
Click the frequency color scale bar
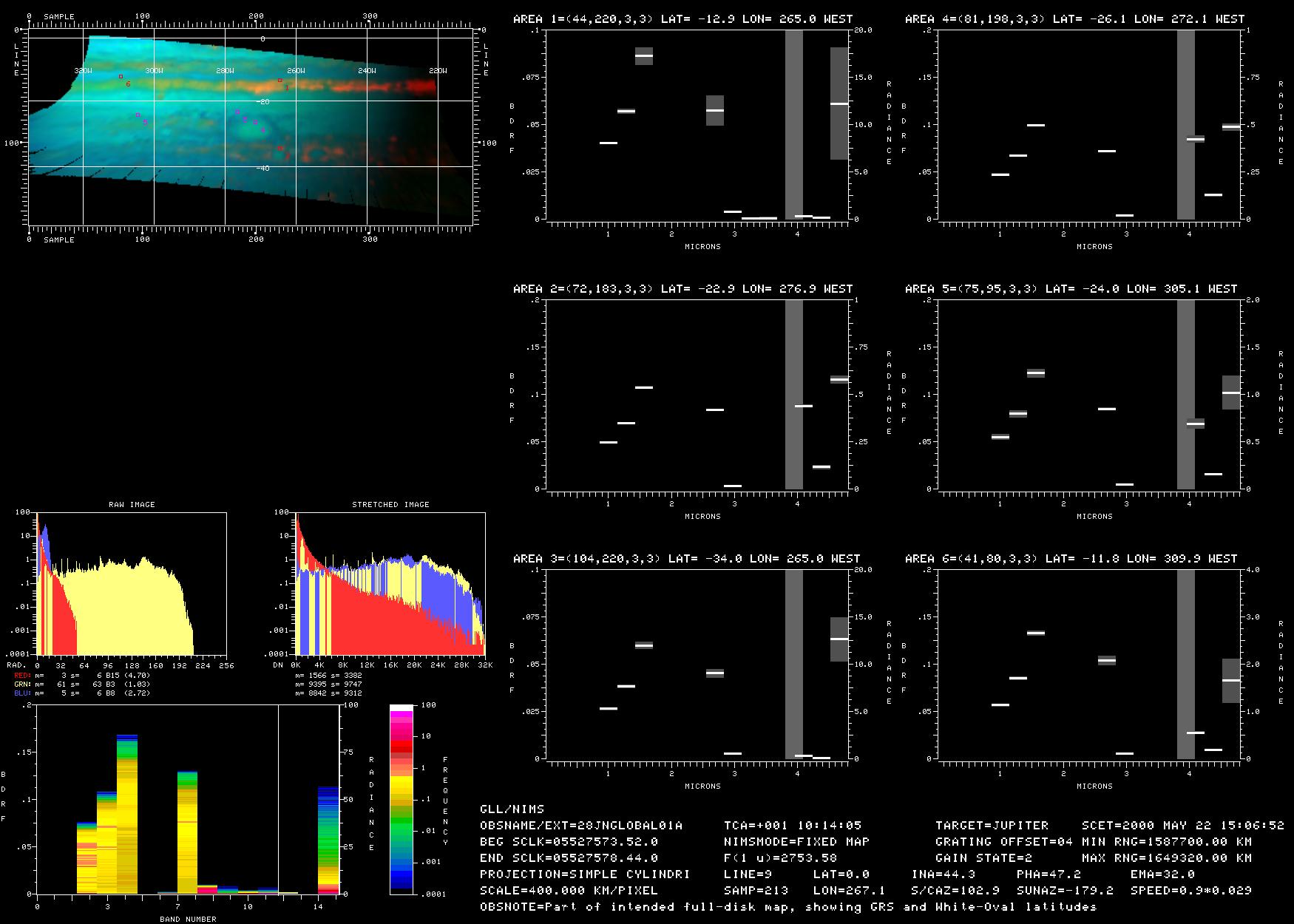(x=402, y=799)
